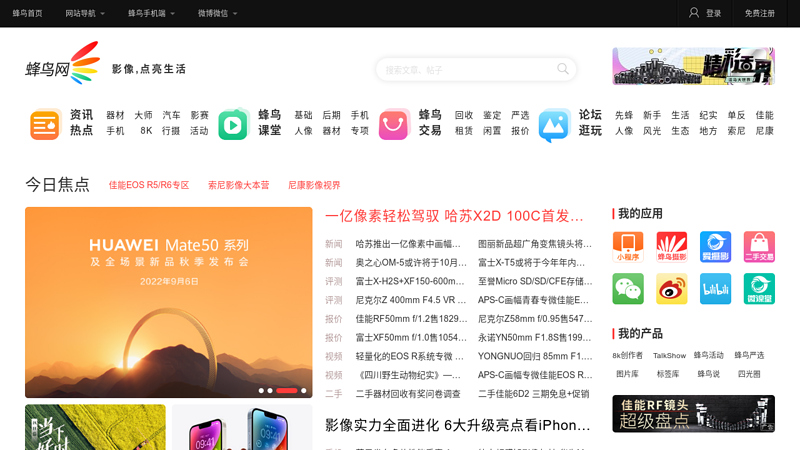Click 免费注册 in the top bar

tap(759, 13)
